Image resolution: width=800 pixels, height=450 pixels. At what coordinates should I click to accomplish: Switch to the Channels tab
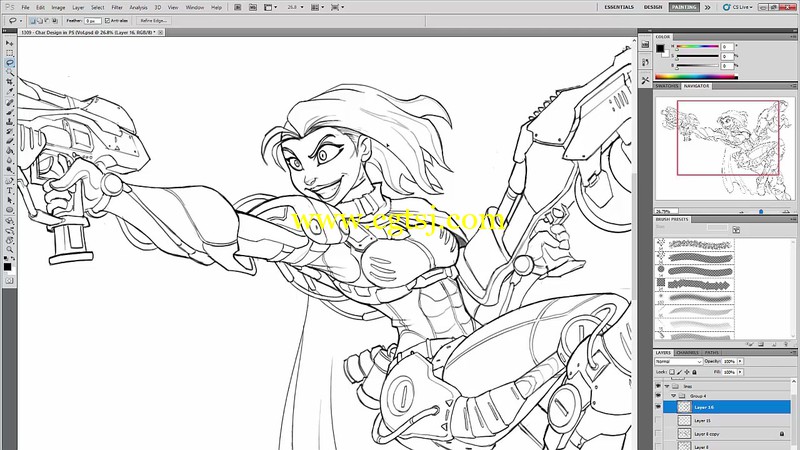(687, 353)
